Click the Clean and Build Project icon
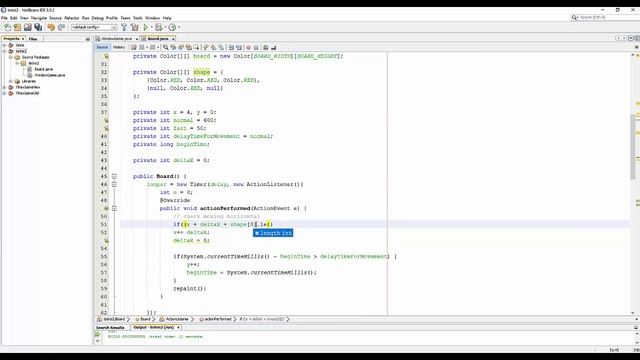640x360 pixels. (x=135, y=27)
